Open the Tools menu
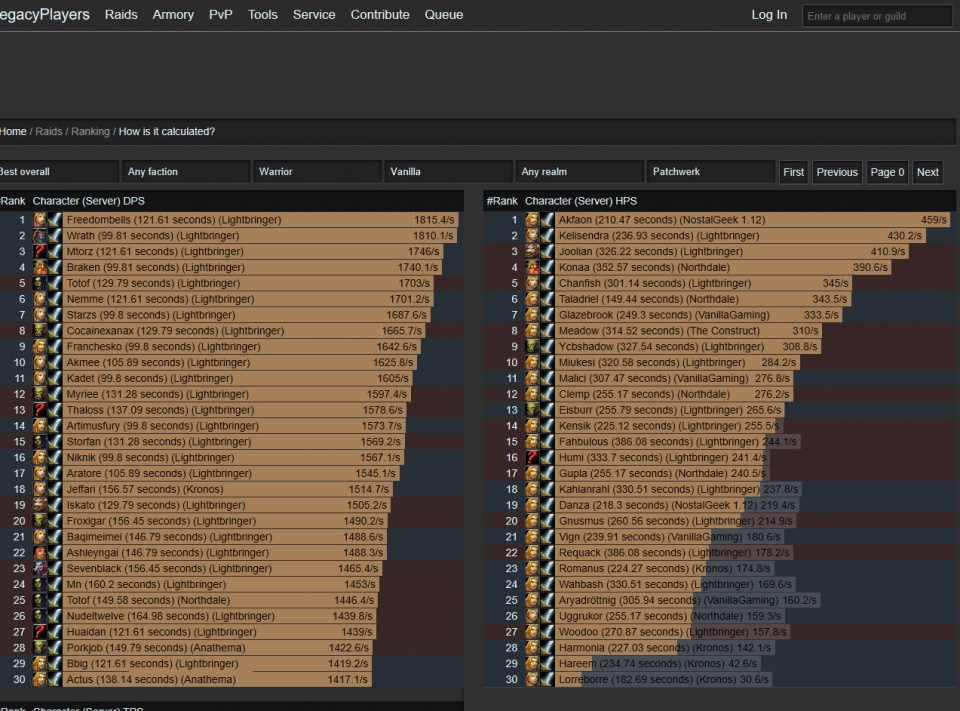 coord(263,15)
